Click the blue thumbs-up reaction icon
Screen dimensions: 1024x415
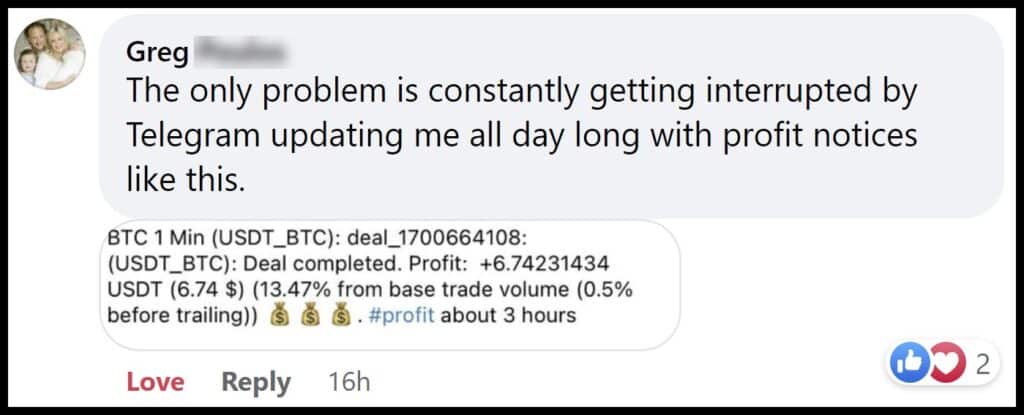click(x=905, y=364)
